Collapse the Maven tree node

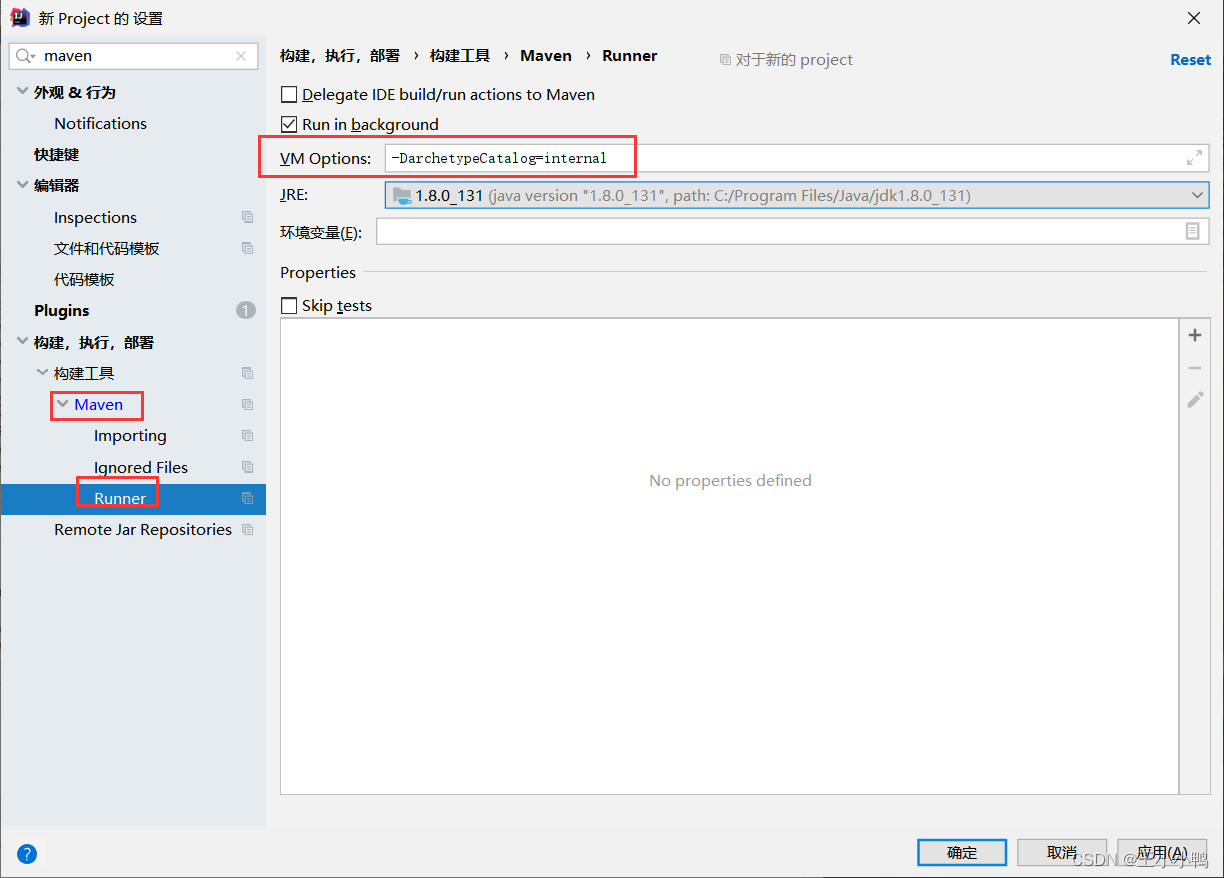tap(63, 404)
